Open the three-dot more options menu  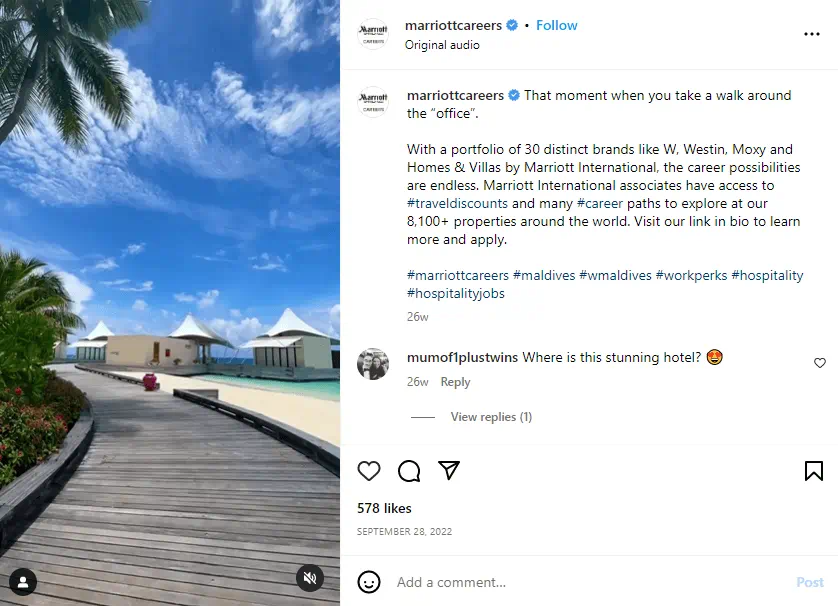(811, 34)
